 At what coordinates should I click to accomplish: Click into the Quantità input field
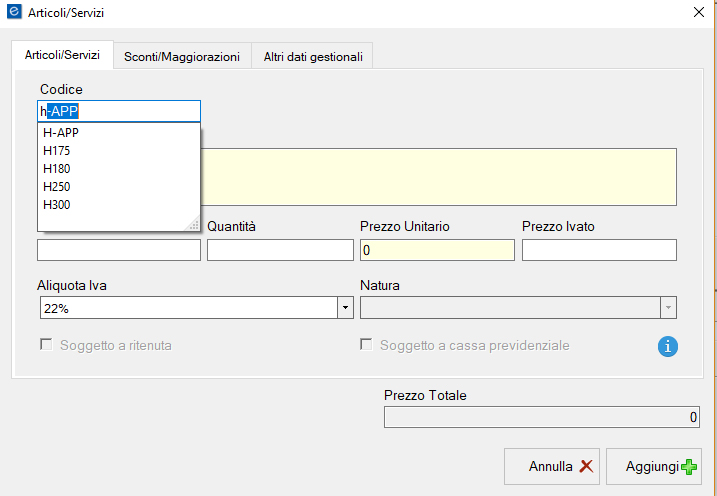tap(280, 250)
